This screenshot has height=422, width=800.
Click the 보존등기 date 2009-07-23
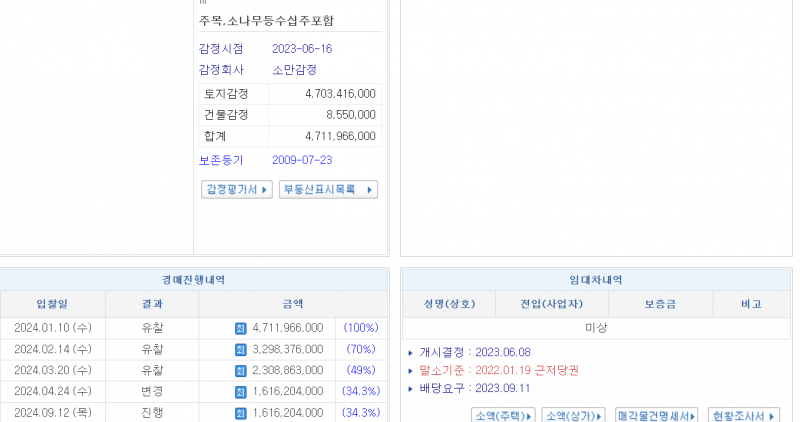pyautogui.click(x=301, y=160)
